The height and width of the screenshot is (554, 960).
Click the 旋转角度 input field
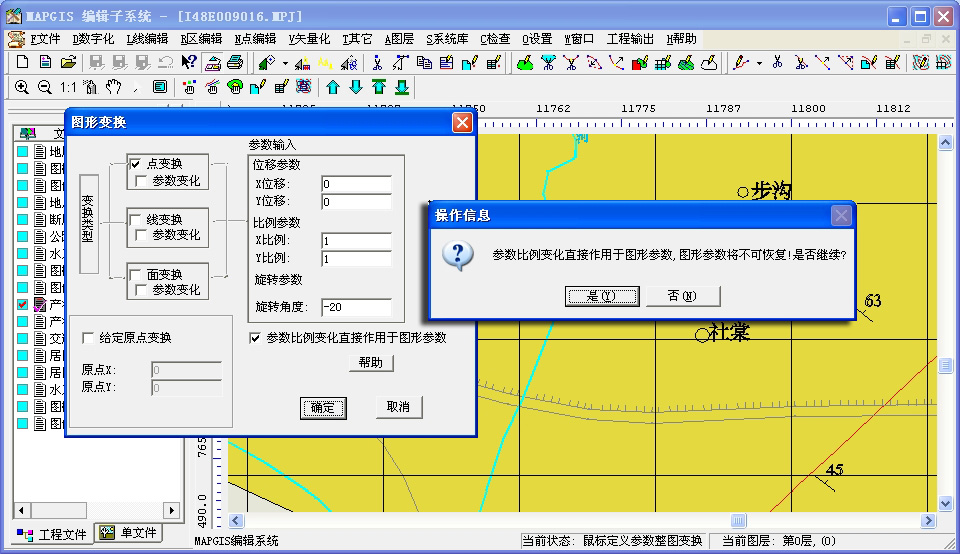click(x=356, y=307)
